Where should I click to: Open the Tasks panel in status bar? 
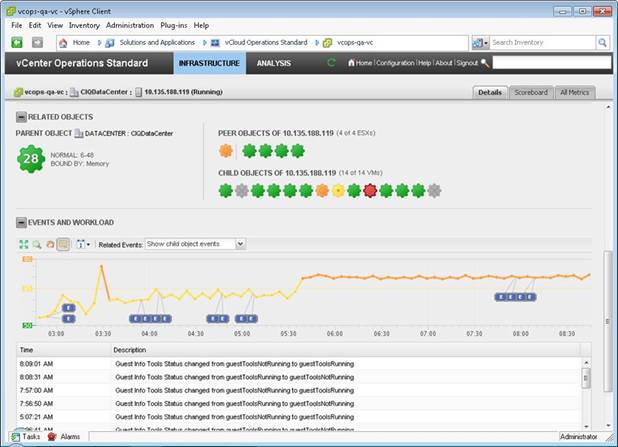(26, 437)
